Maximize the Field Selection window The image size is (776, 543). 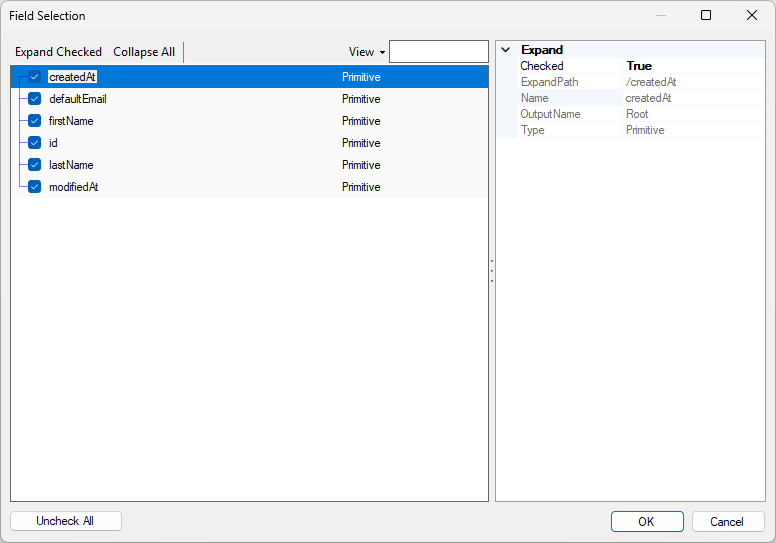(x=706, y=15)
